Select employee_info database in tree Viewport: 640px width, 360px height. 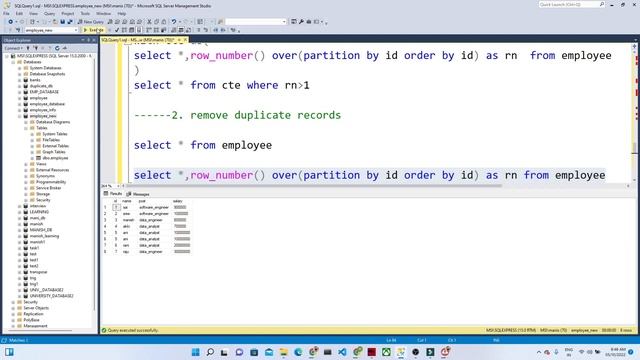42,110
